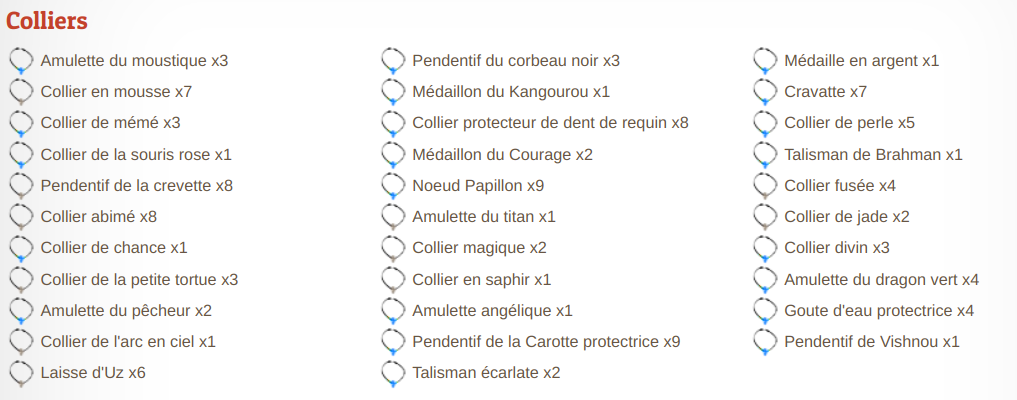This screenshot has width=1017, height=400.
Task: Click the Médaillon du Kangourou x1 text
Action: (510, 92)
